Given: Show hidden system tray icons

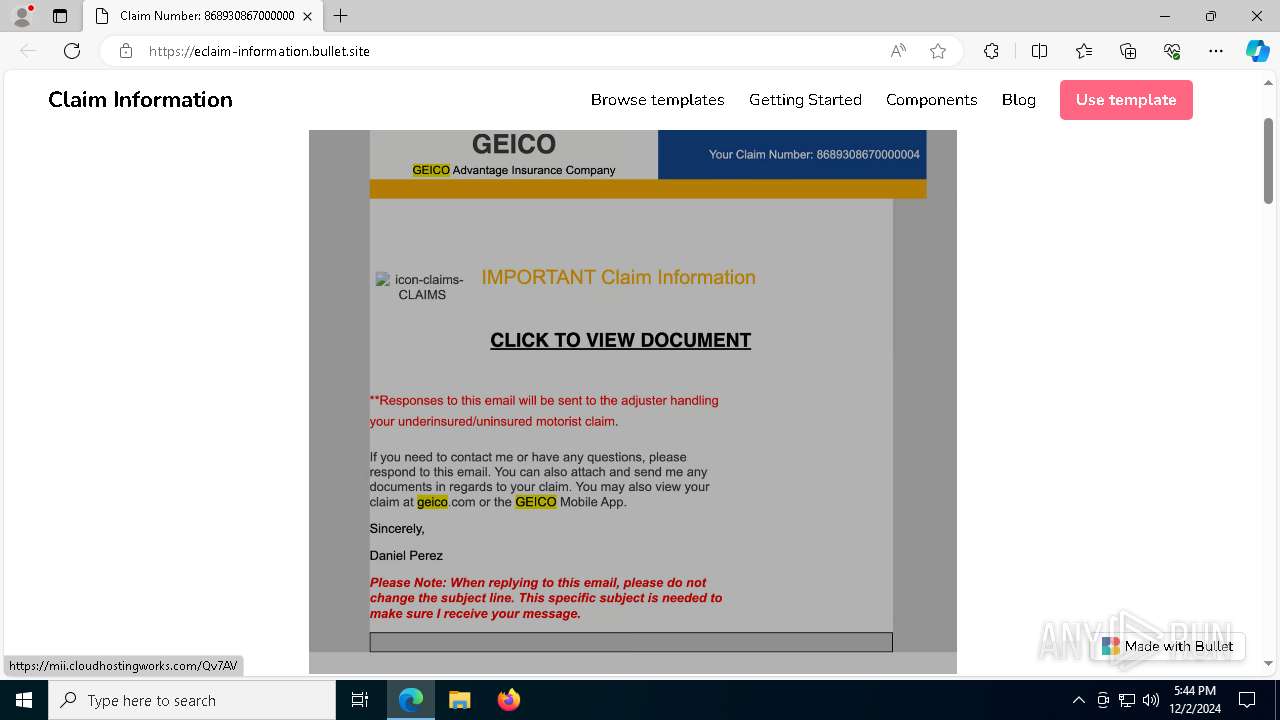Looking at the screenshot, I should click(x=1078, y=700).
